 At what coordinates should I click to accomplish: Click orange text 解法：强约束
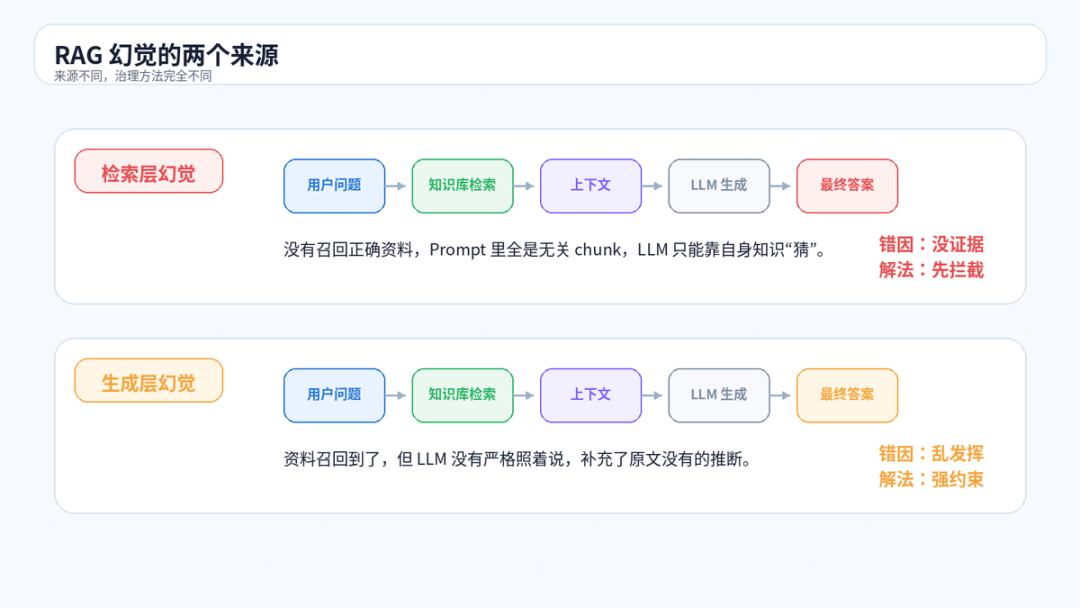pos(931,479)
